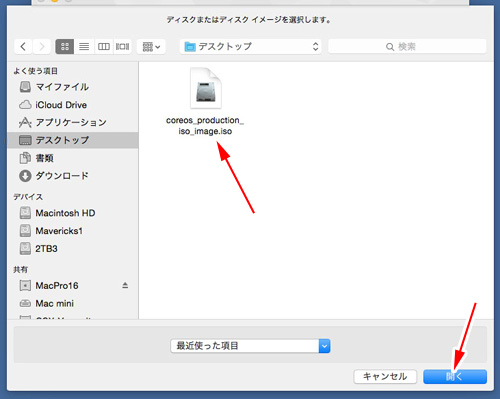Go back with the left chevron button
This screenshot has width=500, height=399.
coord(23,46)
